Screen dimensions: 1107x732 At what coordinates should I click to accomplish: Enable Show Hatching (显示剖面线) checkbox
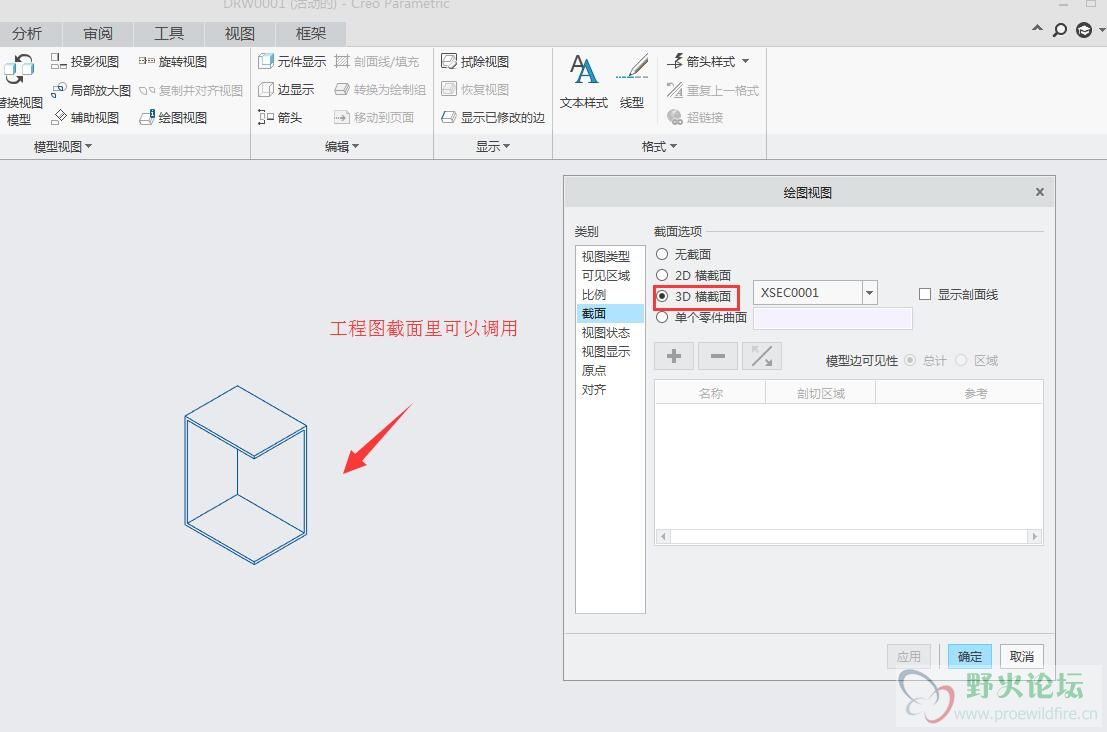[925, 294]
